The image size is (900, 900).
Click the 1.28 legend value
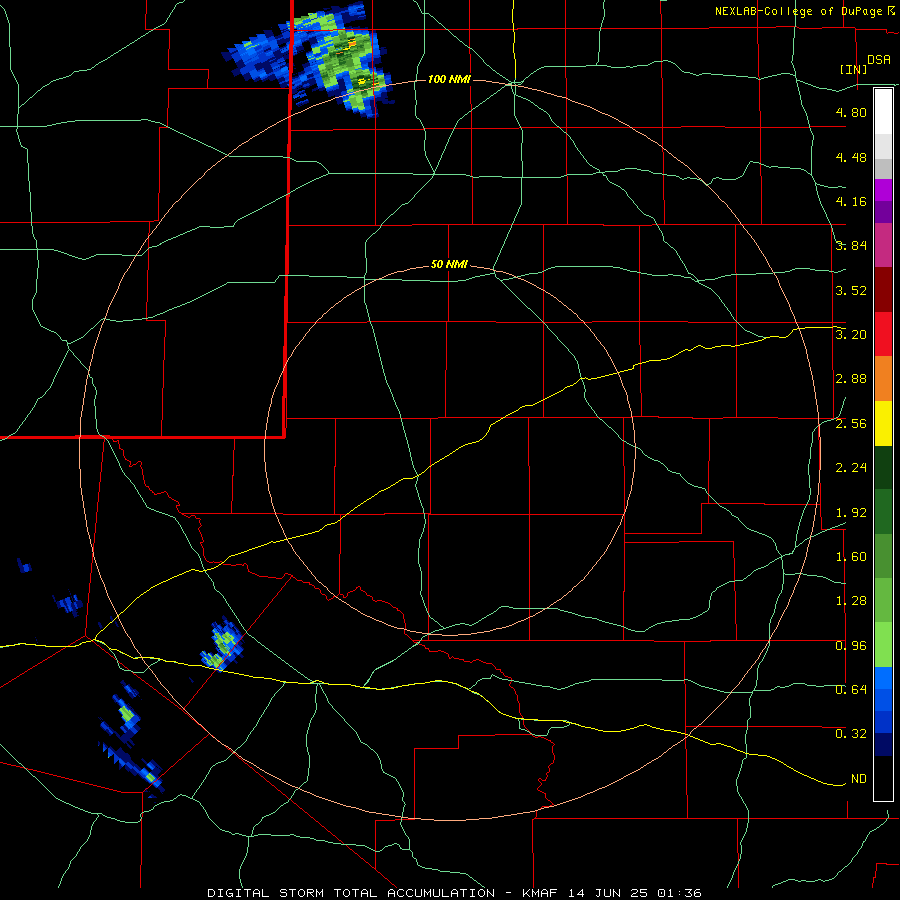pos(851,601)
